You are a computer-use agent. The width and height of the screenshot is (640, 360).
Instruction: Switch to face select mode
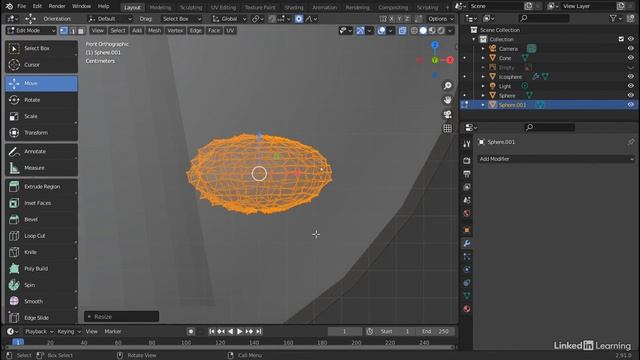click(x=81, y=31)
